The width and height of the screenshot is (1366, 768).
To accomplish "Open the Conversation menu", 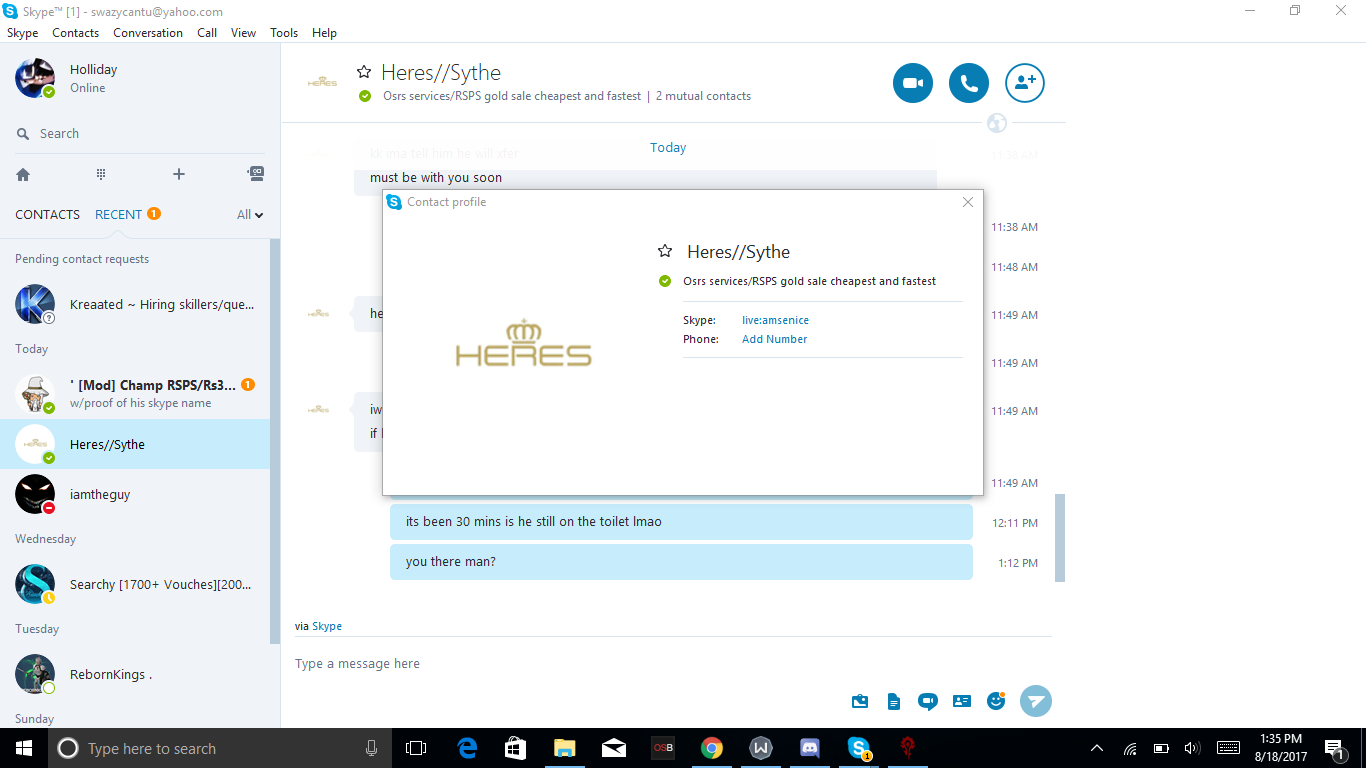I will click(148, 33).
